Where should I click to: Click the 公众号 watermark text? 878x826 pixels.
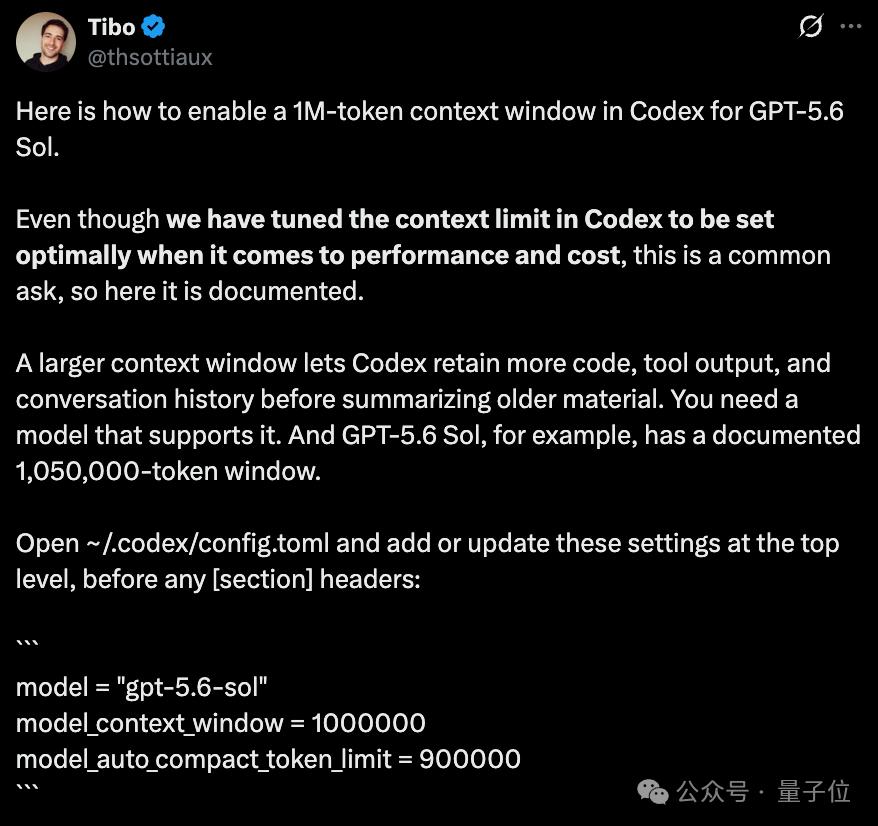pyautogui.click(x=712, y=791)
